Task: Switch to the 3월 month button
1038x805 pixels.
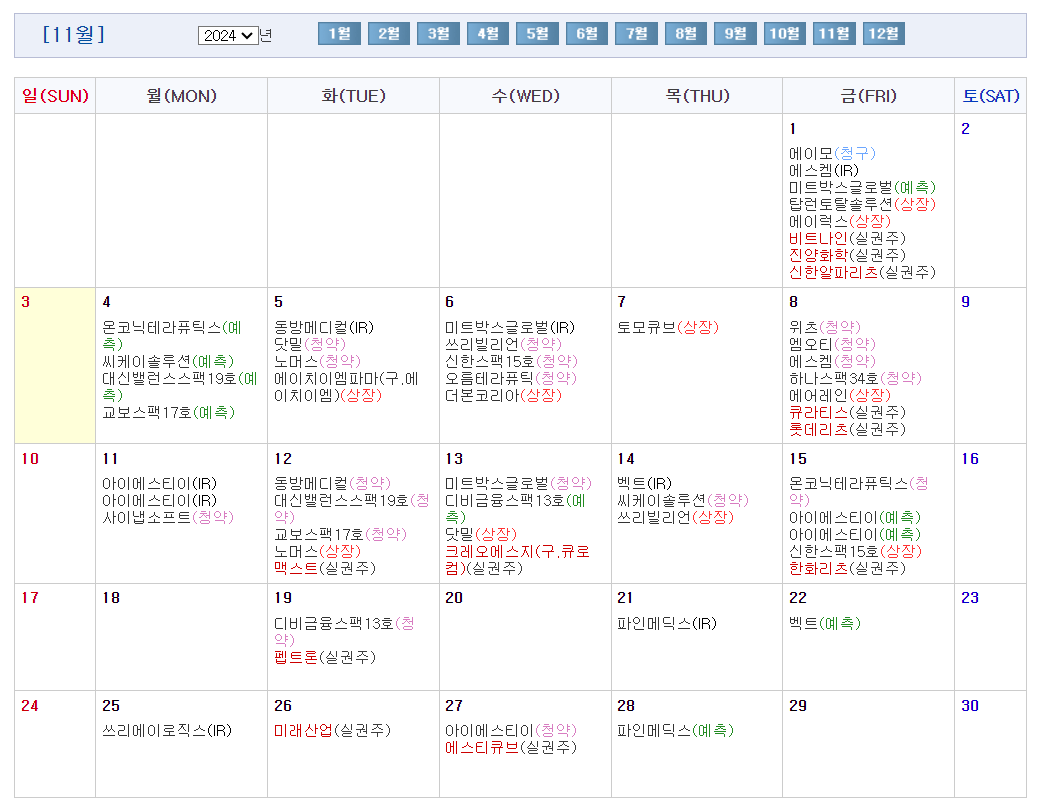Action: tap(438, 34)
